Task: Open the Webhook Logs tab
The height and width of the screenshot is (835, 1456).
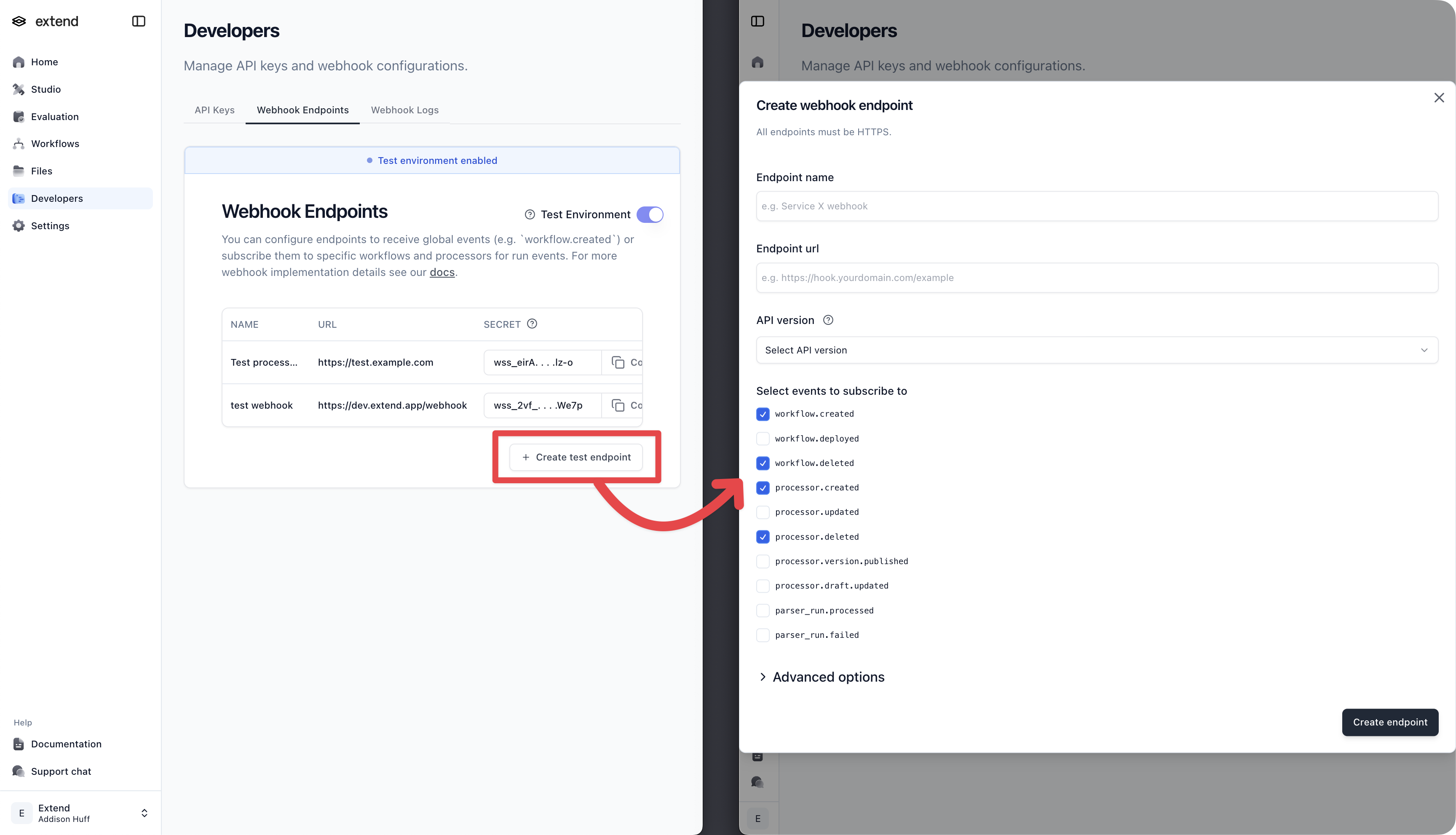Action: 405,110
